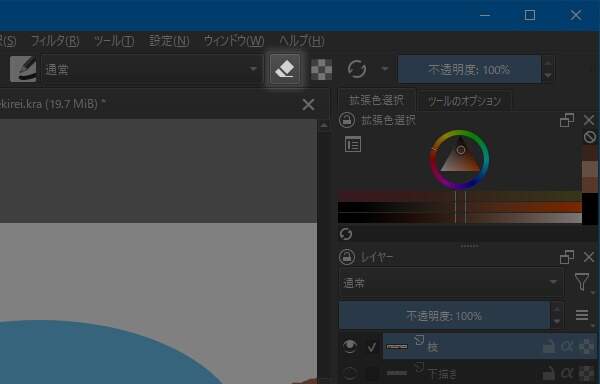Toggle lock on the 枝 layer
The image size is (600, 384).
point(549,347)
